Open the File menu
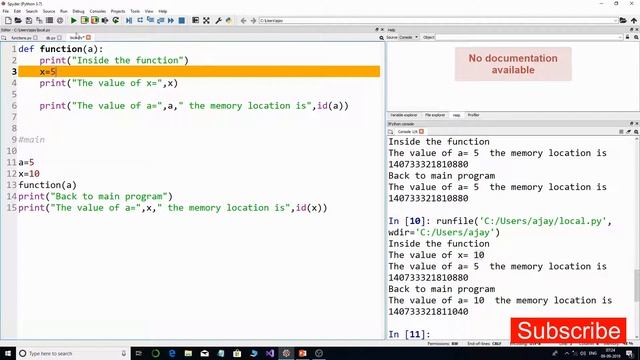Viewport: 640px width, 360px height. [6, 11]
